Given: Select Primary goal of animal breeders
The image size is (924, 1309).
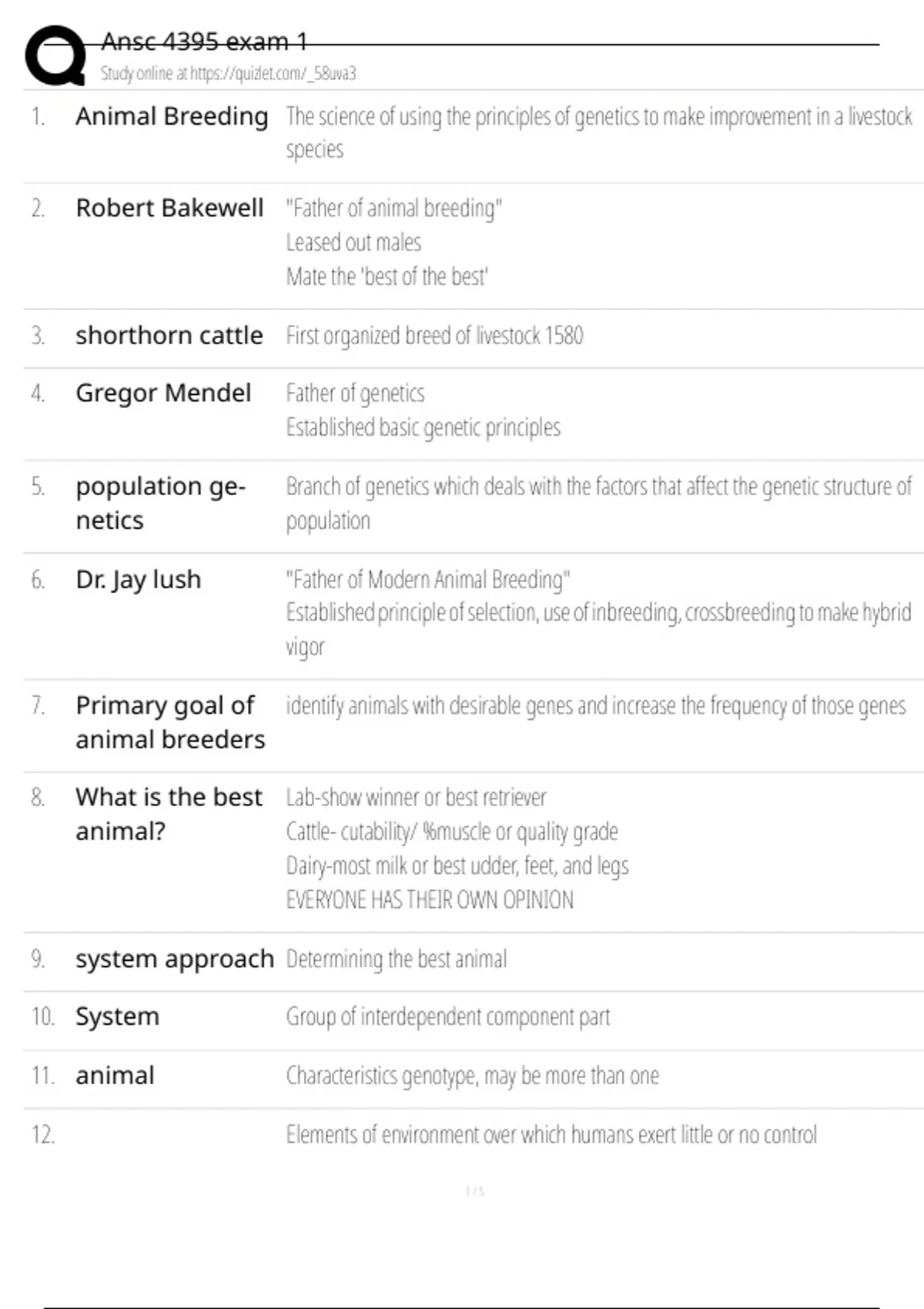Looking at the screenshot, I should click(169, 722).
